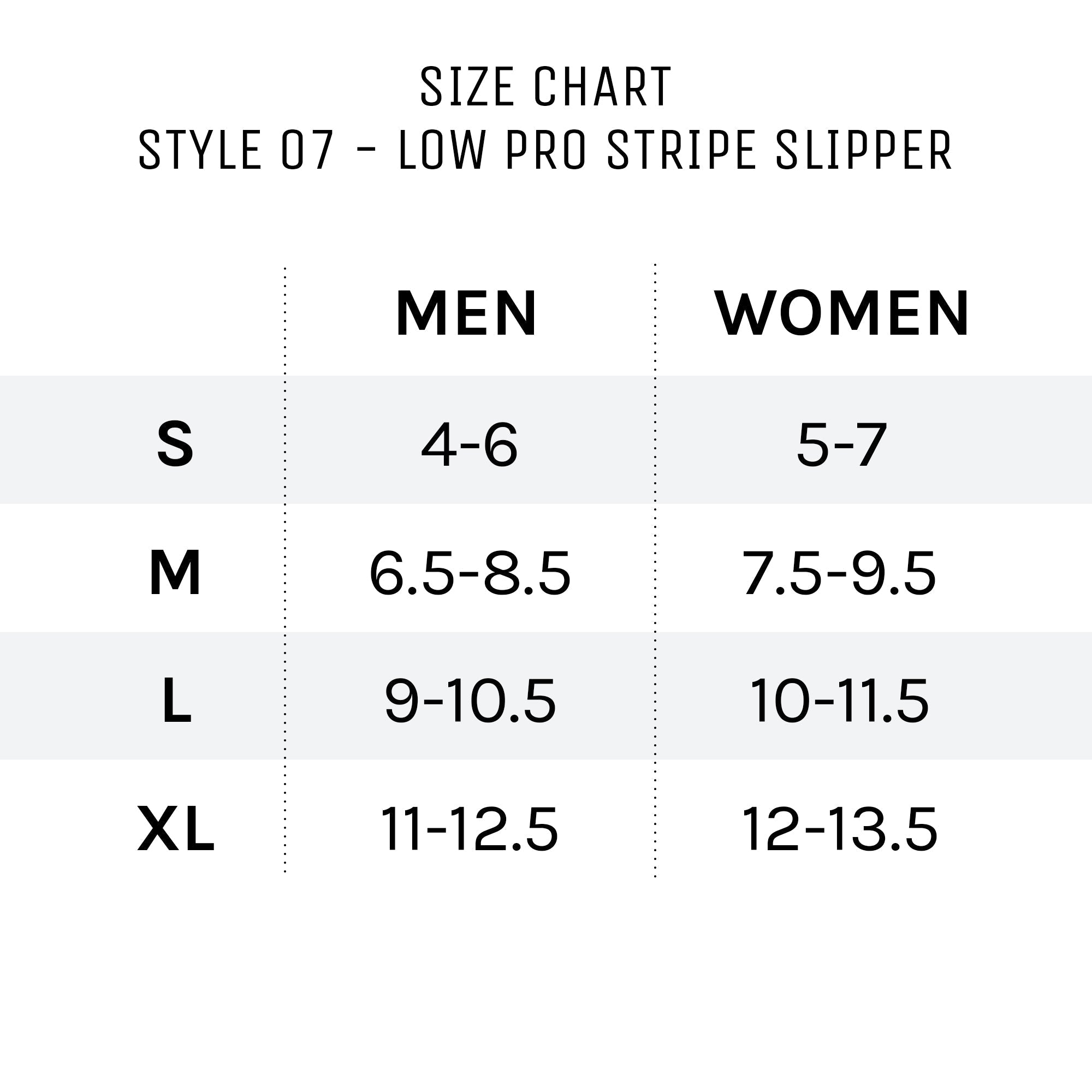The height and width of the screenshot is (1092, 1092).
Task: Click the XL size row label
Action: pos(176,829)
